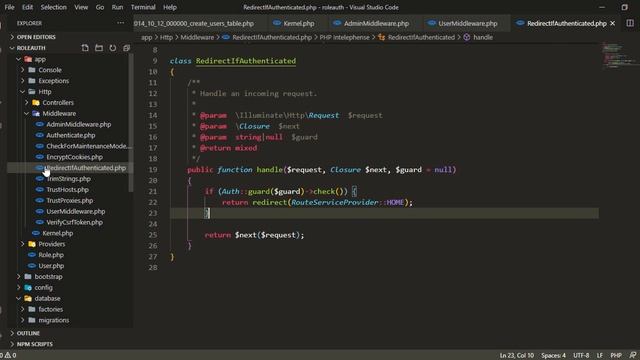The width and height of the screenshot is (640, 360).
Task: Expand the factories folder
Action: 50,309
